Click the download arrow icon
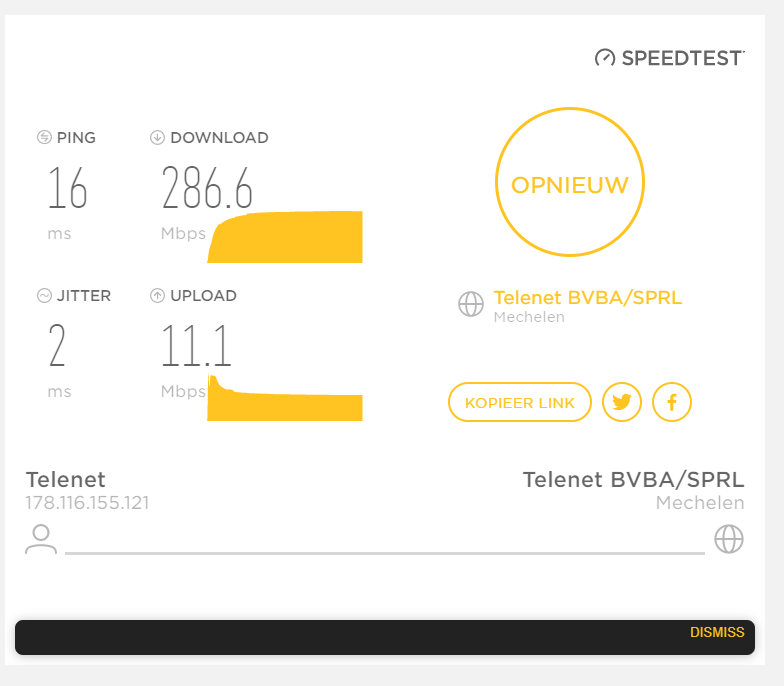This screenshot has width=784, height=686. point(157,137)
